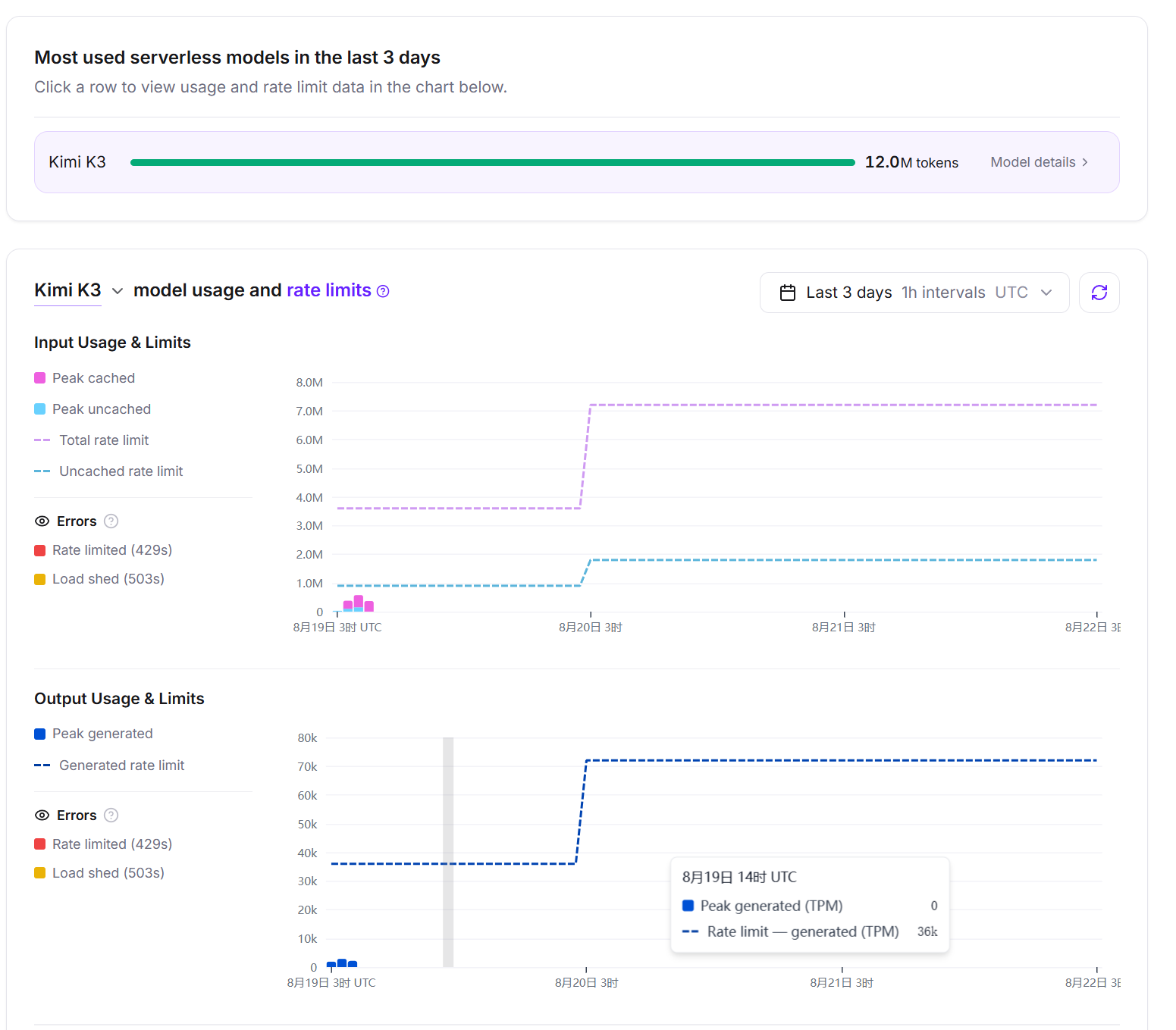Toggle output Errors visibility eye icon
Screen dimensions: 1176x1030
click(42, 815)
